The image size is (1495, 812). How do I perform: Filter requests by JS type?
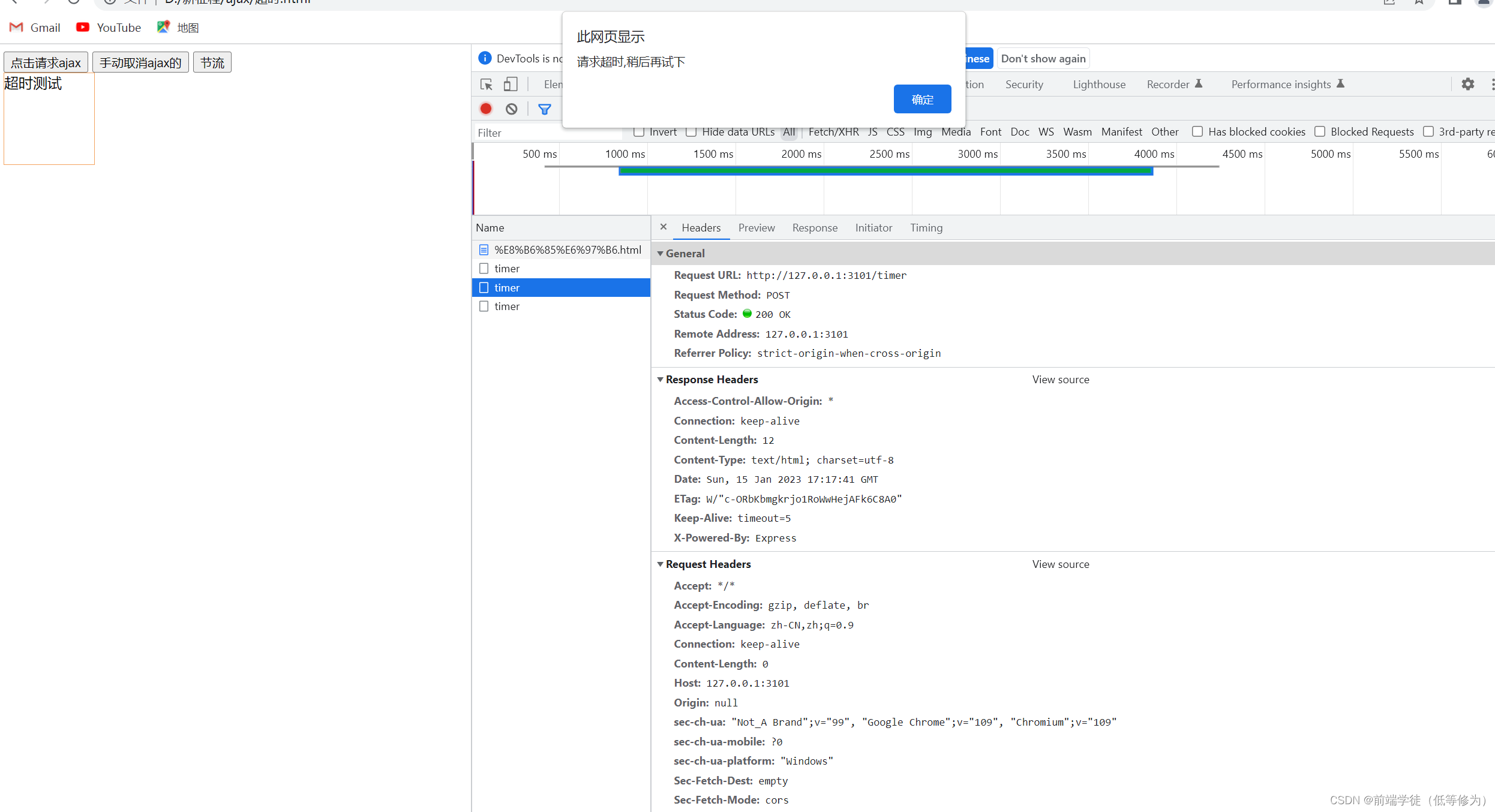click(872, 131)
